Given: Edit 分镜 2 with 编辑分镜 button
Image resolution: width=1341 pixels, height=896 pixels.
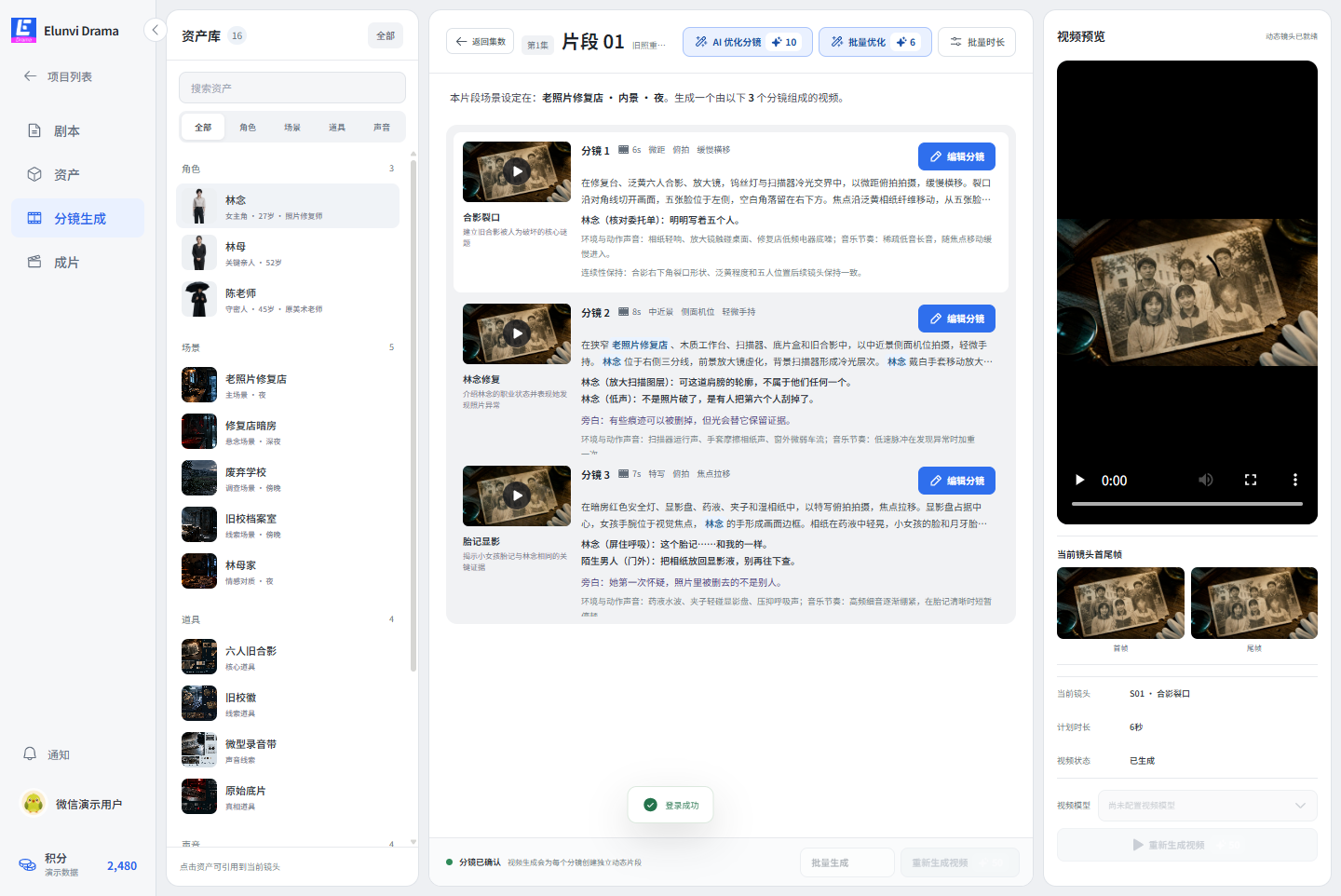Looking at the screenshot, I should [x=956, y=319].
